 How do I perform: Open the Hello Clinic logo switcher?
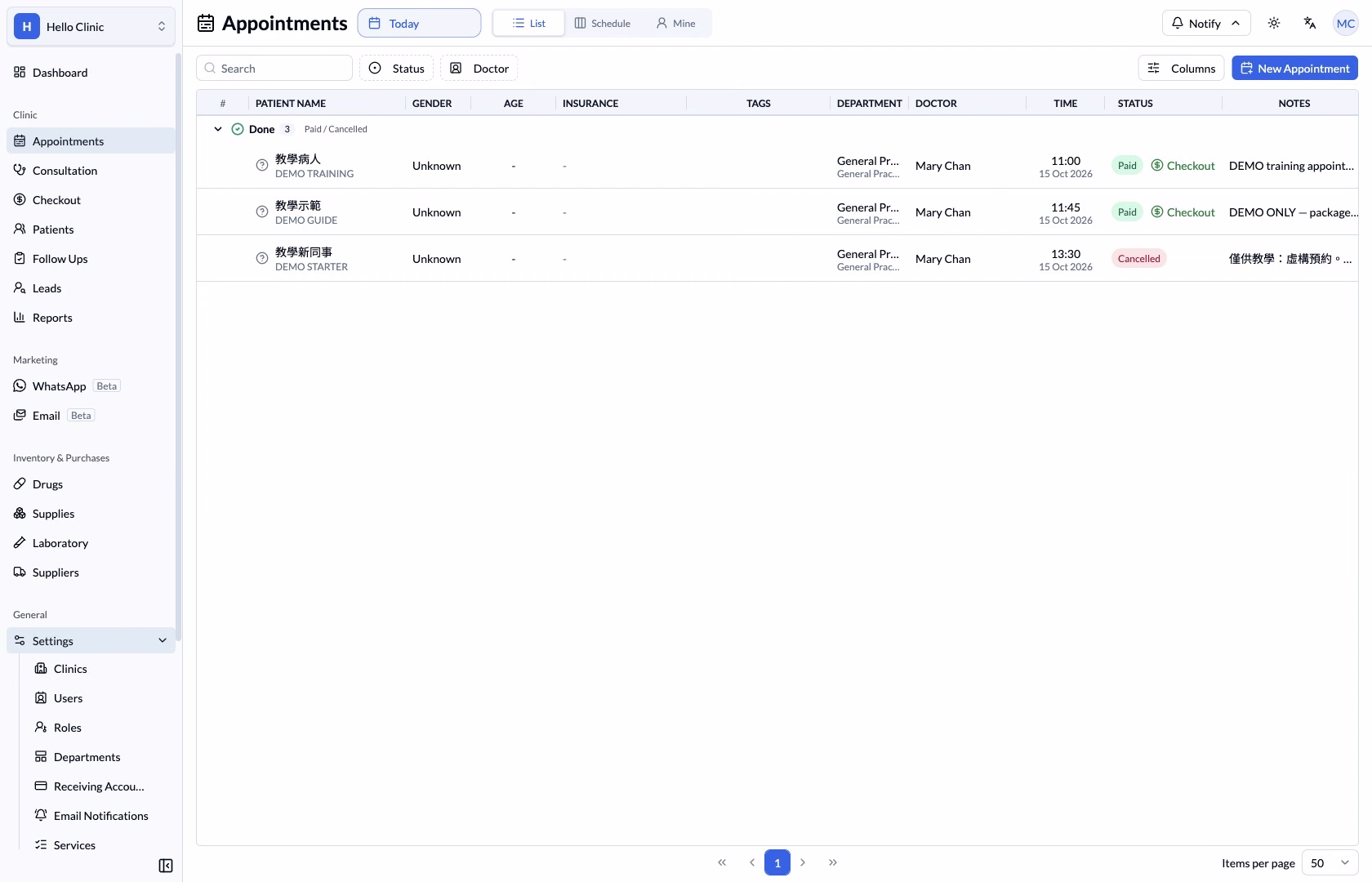(x=91, y=27)
